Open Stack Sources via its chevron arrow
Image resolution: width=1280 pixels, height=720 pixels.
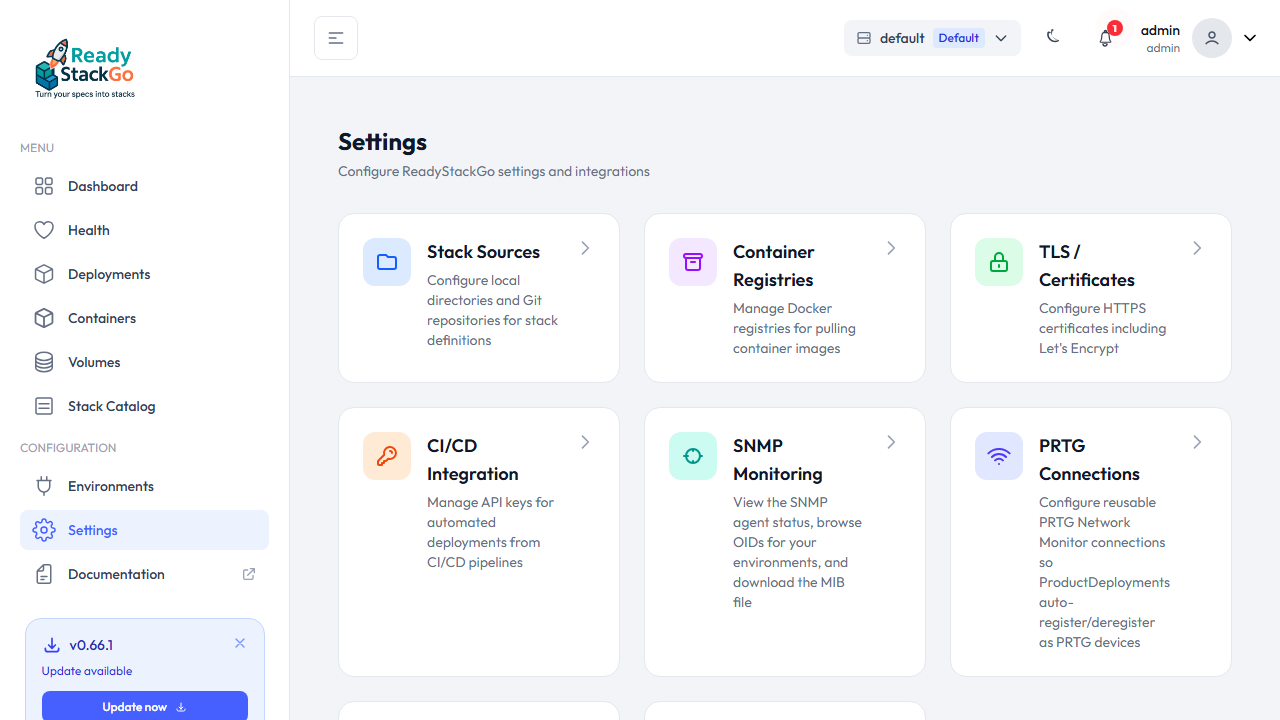click(585, 248)
